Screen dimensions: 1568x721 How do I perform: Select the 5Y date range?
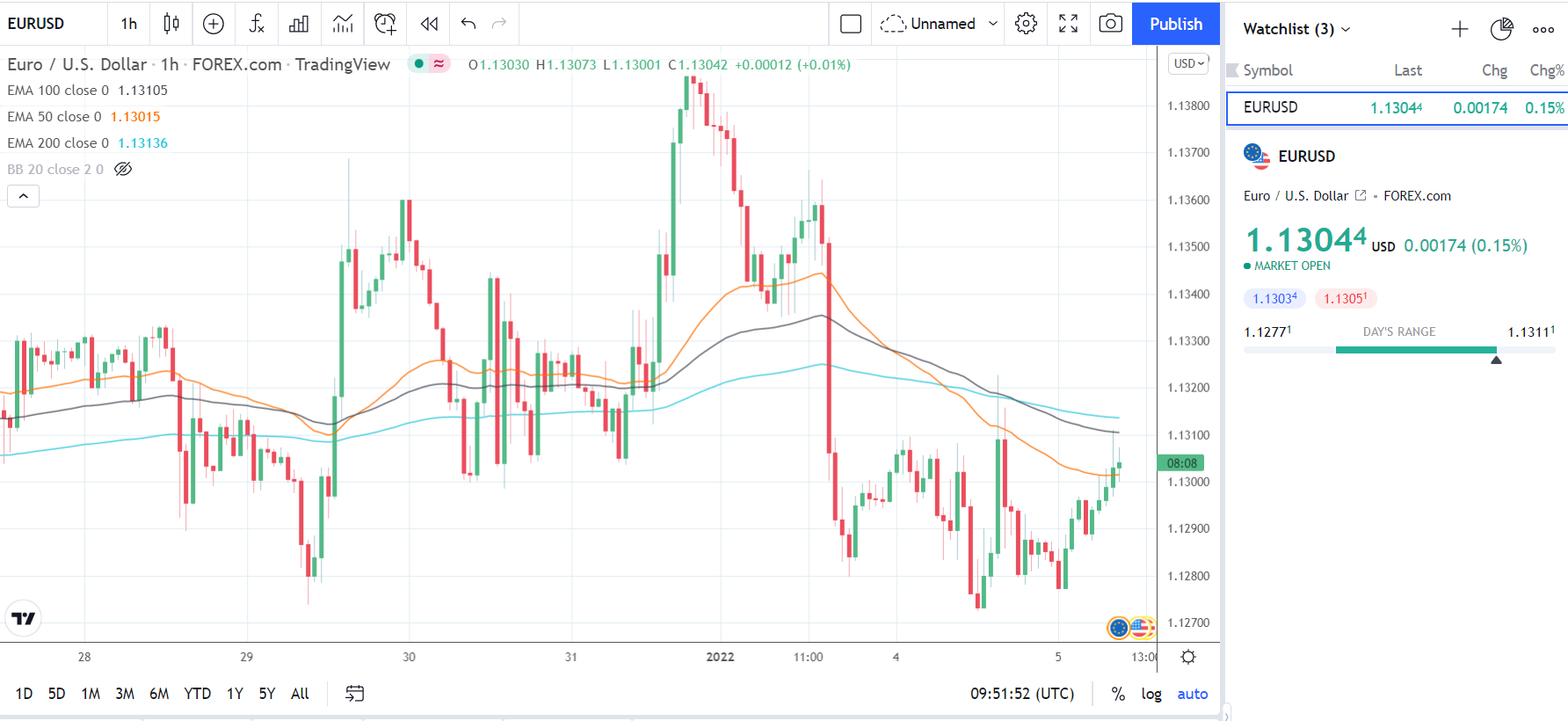pos(267,694)
